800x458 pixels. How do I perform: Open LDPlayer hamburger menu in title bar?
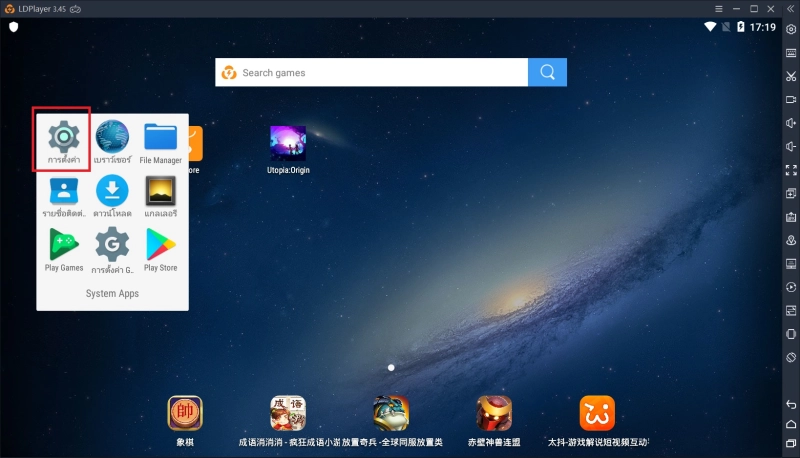pyautogui.click(x=719, y=8)
